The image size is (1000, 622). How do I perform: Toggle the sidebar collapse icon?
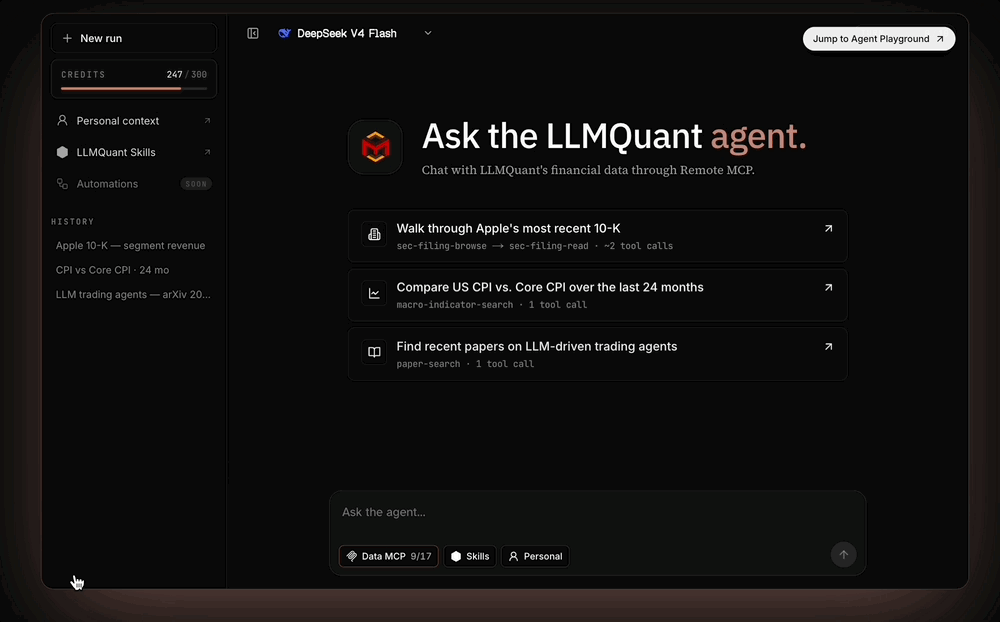(253, 33)
